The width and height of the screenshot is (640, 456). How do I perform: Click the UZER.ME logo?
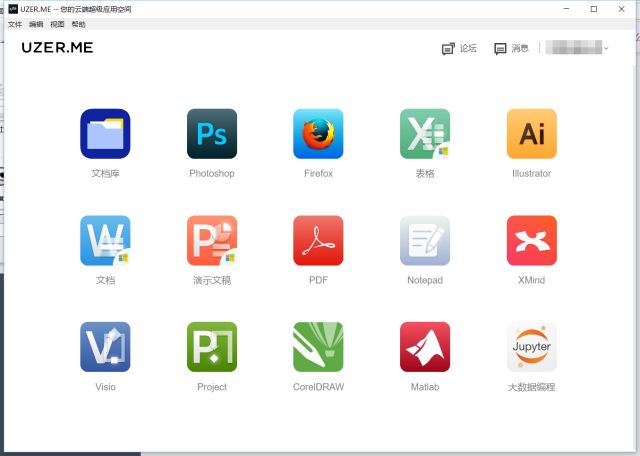pyautogui.click(x=57, y=47)
